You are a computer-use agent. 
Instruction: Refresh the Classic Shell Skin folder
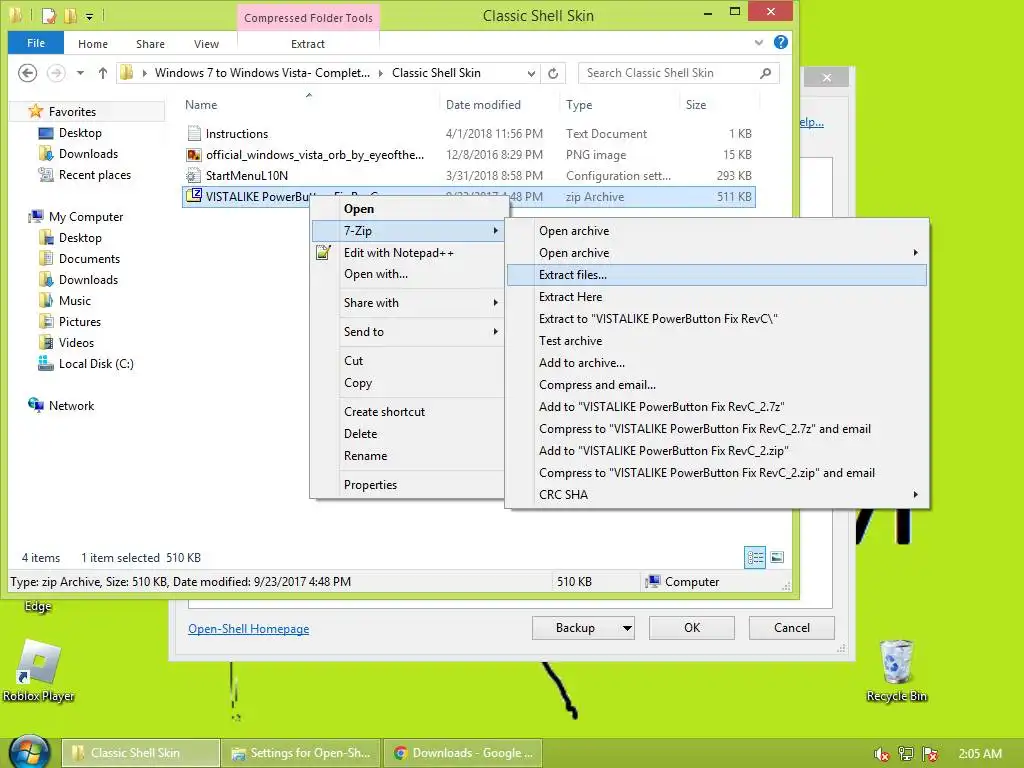(x=553, y=73)
